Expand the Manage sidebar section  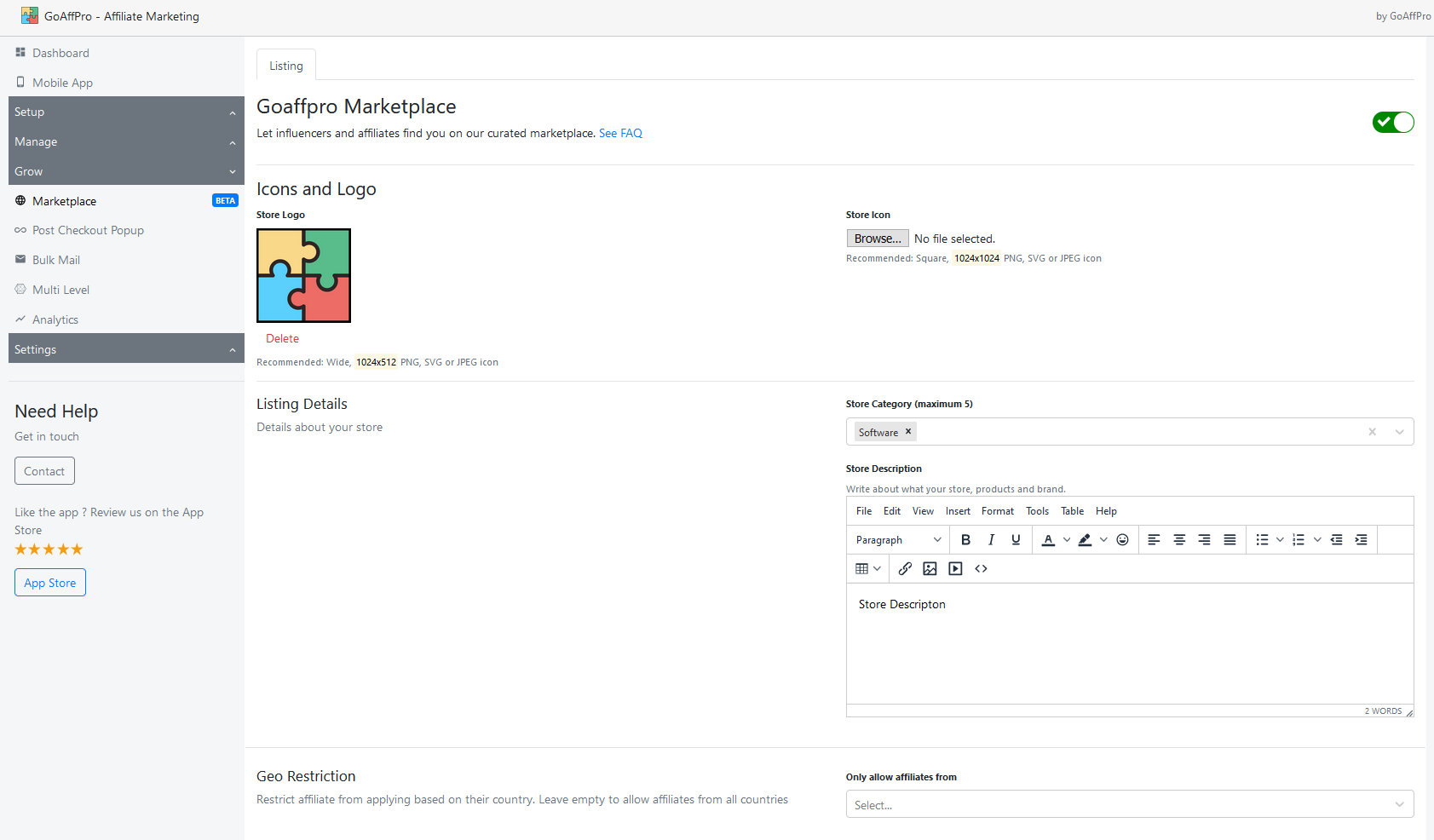[126, 141]
